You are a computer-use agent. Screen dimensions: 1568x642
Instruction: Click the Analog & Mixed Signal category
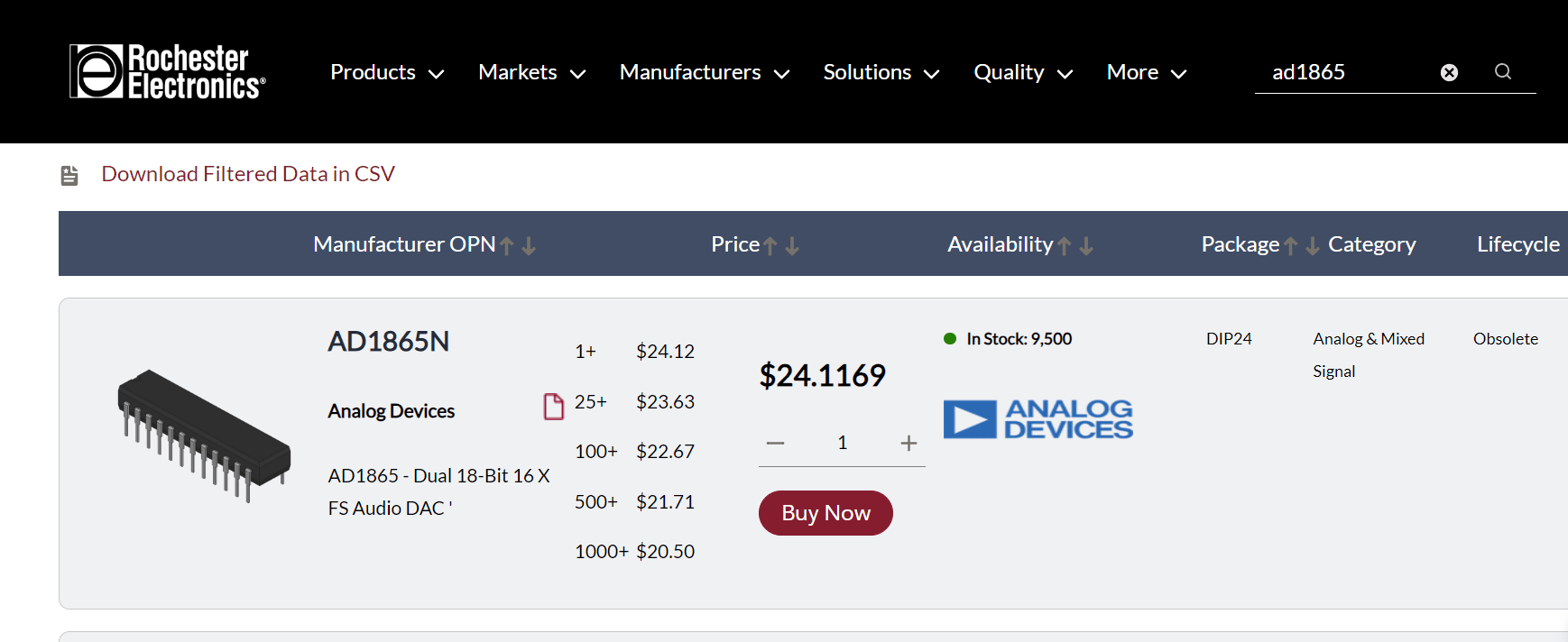[x=1369, y=355]
